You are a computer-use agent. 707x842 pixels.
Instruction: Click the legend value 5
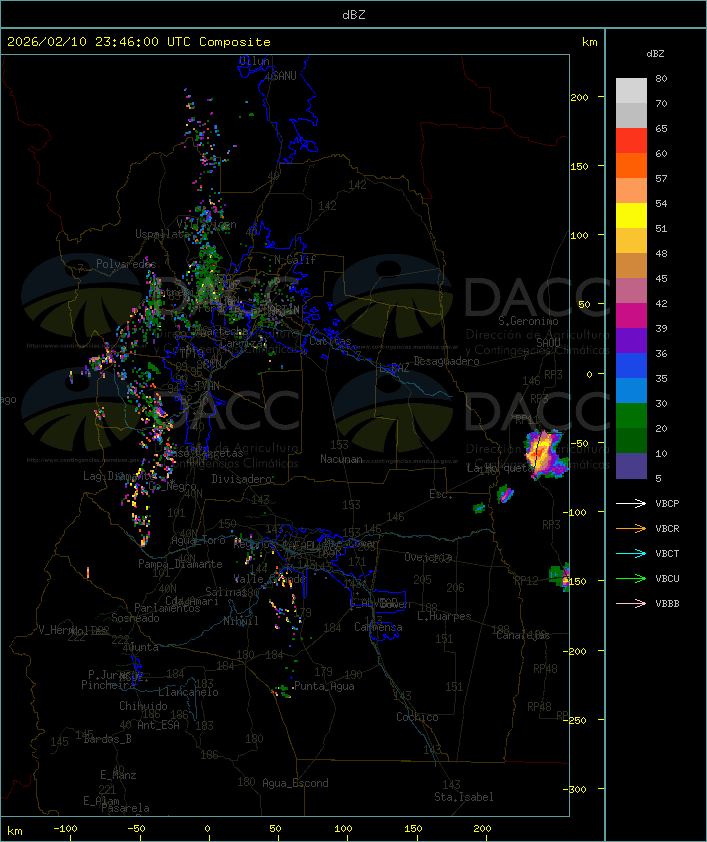[x=658, y=478]
